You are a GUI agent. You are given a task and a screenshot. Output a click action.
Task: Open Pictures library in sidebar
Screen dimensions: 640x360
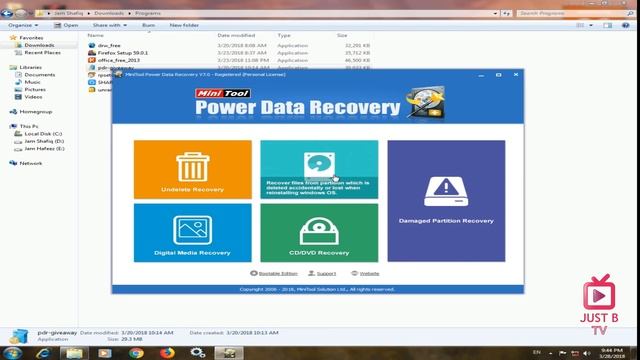click(35, 89)
